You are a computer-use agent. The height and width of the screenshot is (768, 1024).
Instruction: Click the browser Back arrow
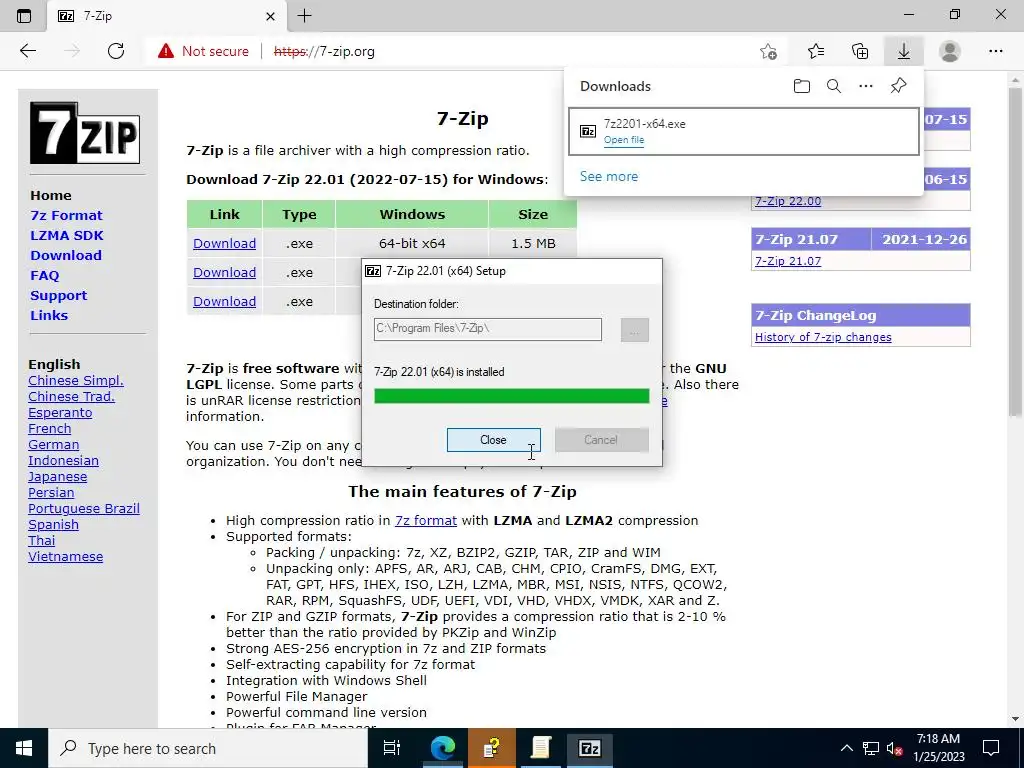(27, 51)
